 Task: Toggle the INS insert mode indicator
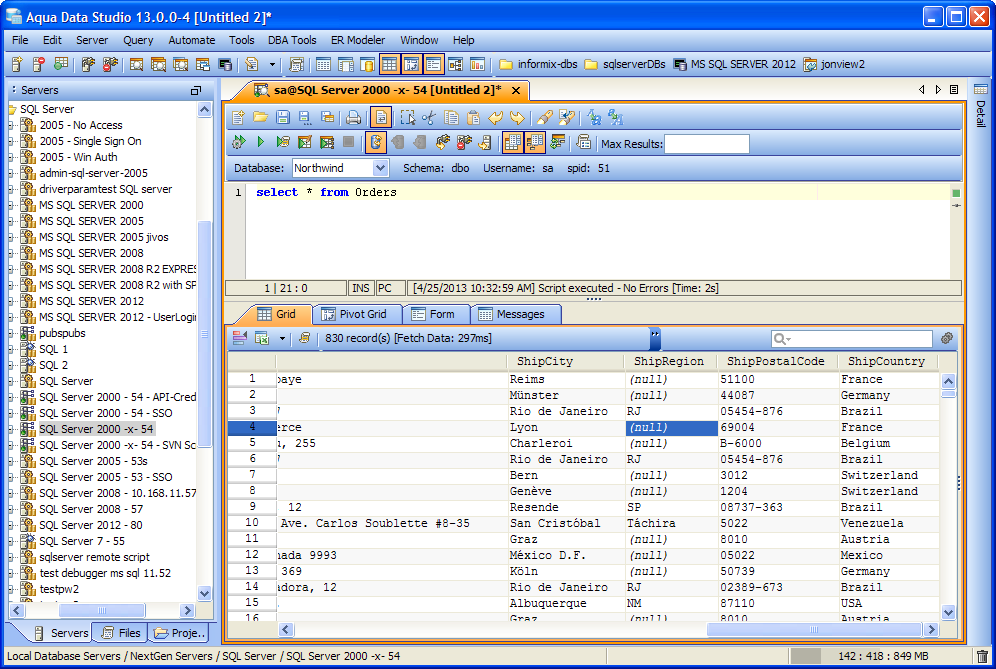coord(361,288)
